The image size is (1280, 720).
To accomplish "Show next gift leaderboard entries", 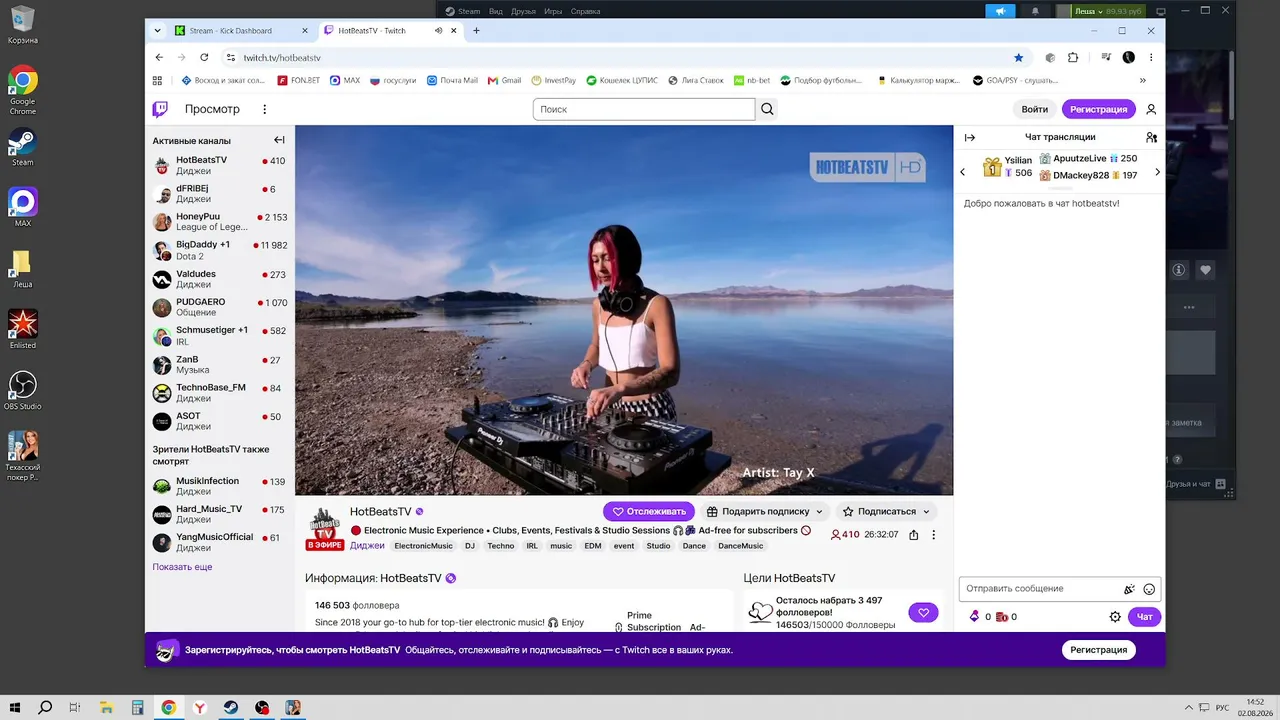I will click(x=1157, y=172).
